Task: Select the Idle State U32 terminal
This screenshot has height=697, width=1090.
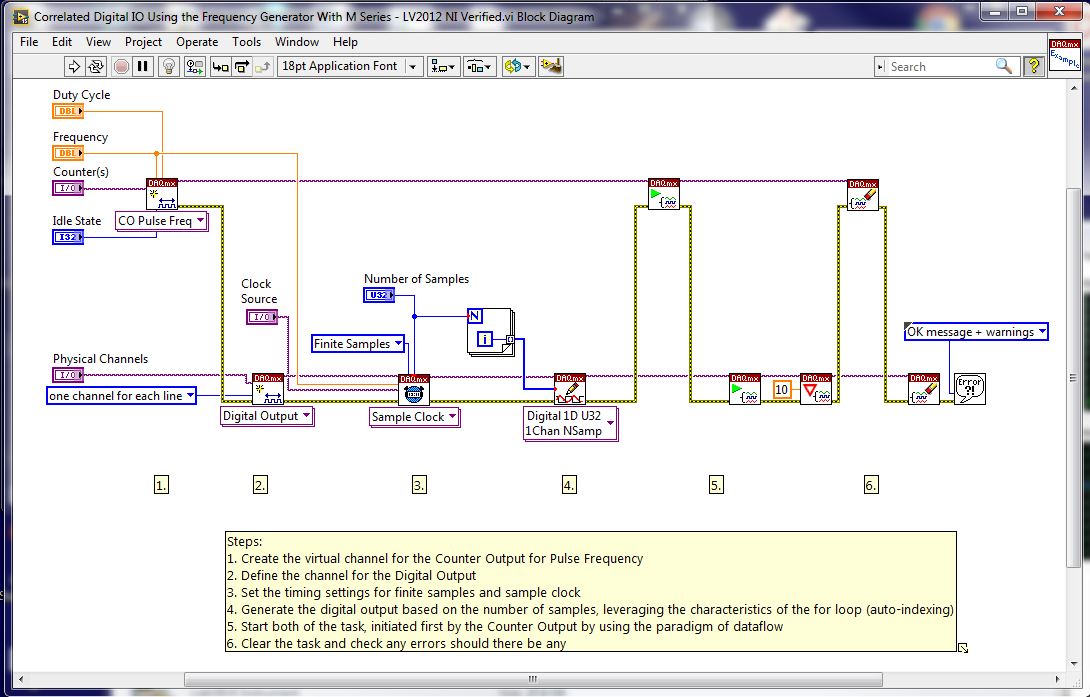Action: (68, 237)
